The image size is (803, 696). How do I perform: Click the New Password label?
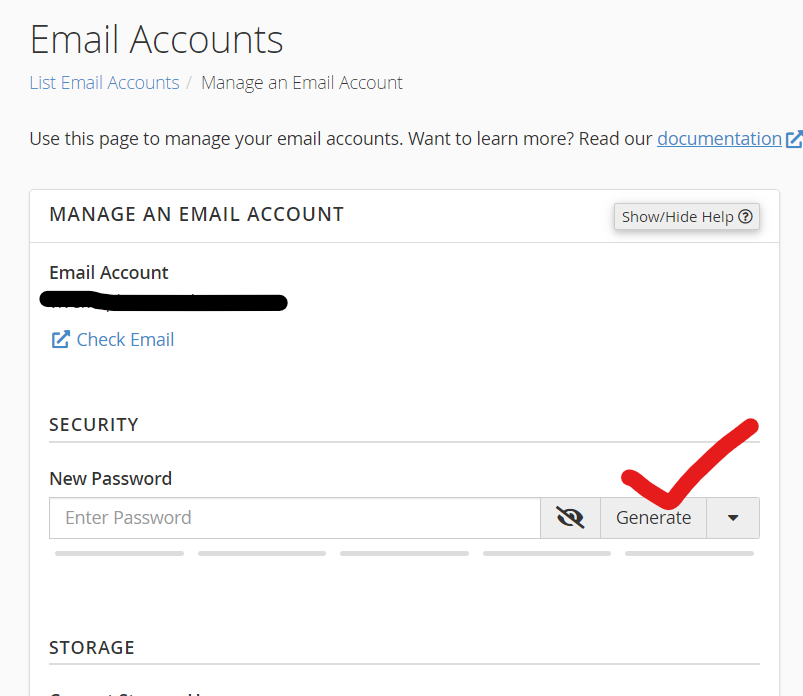111,478
